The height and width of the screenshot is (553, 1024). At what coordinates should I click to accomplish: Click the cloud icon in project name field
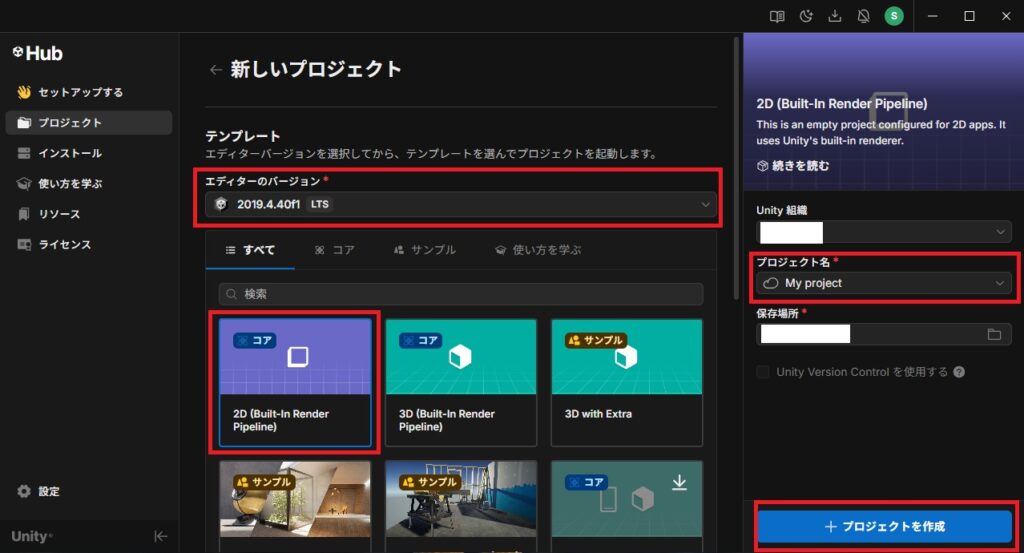click(x=771, y=283)
